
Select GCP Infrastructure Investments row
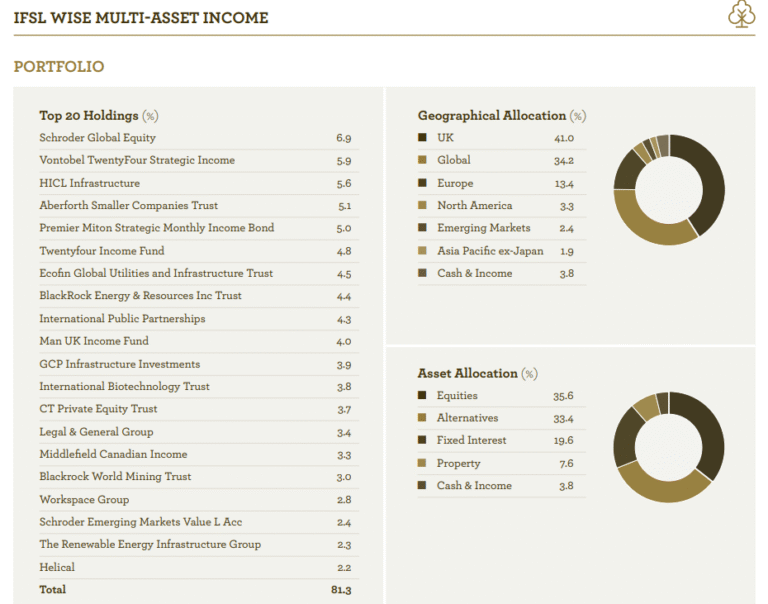(x=199, y=364)
